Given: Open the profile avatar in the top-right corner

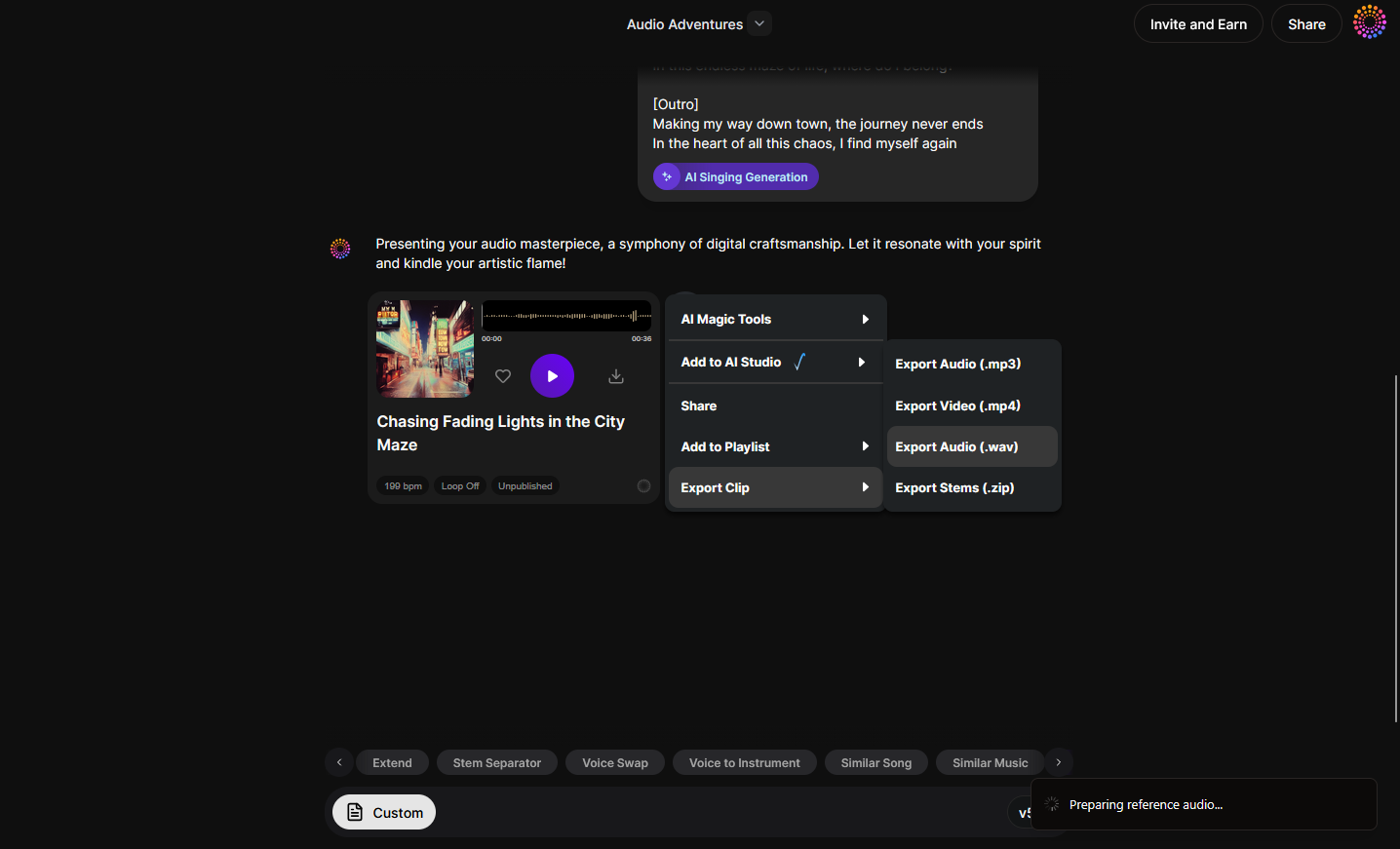Looking at the screenshot, I should click(1370, 23).
